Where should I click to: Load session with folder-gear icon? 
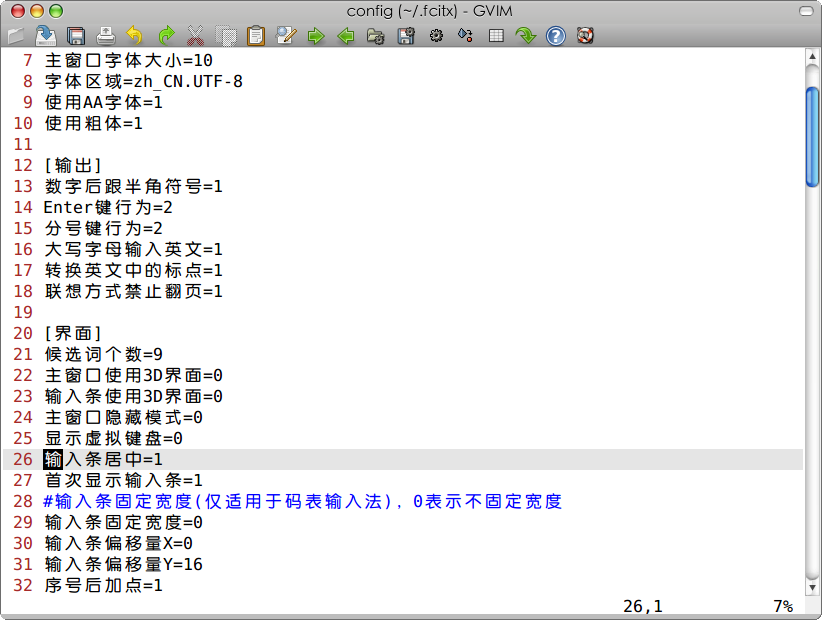coord(376,36)
